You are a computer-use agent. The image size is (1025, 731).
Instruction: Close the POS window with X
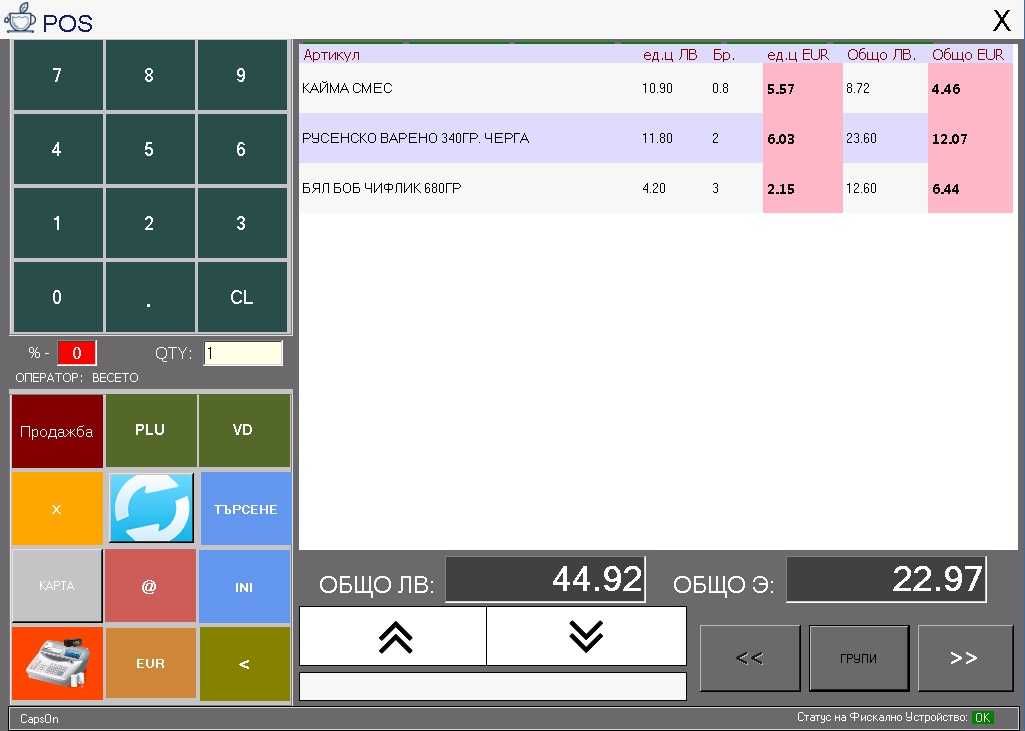tap(1001, 20)
